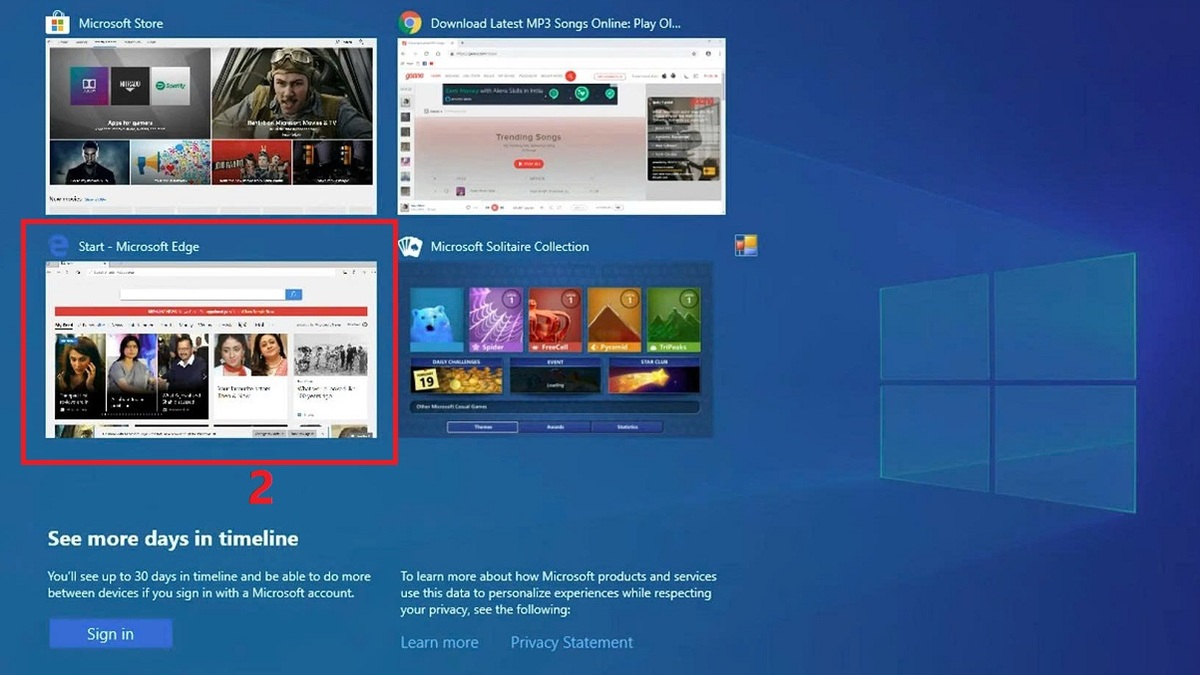Open the Chrome MP3 Songs activity thumbnail

pos(561,126)
